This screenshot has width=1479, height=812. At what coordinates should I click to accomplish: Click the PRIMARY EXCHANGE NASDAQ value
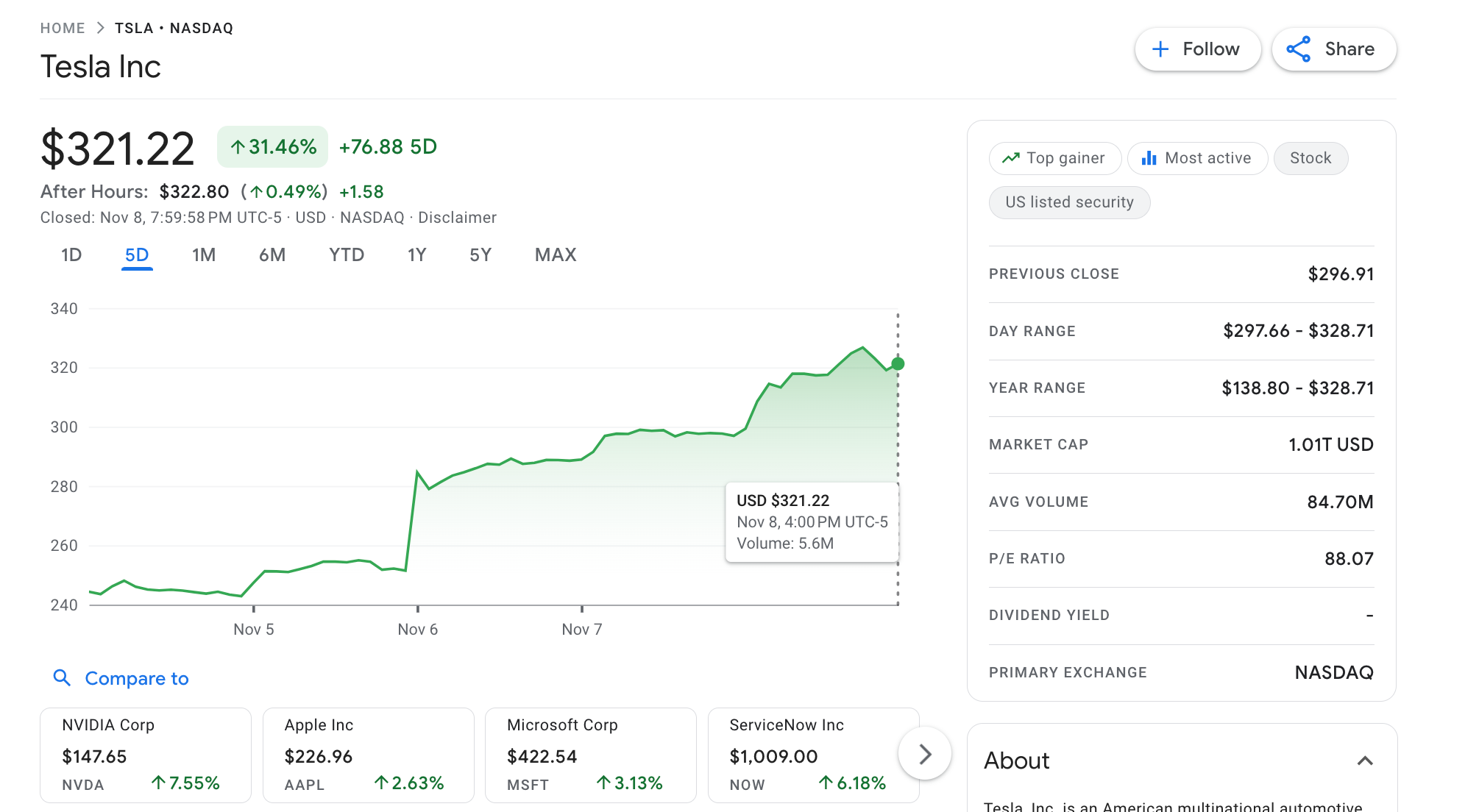1334,673
